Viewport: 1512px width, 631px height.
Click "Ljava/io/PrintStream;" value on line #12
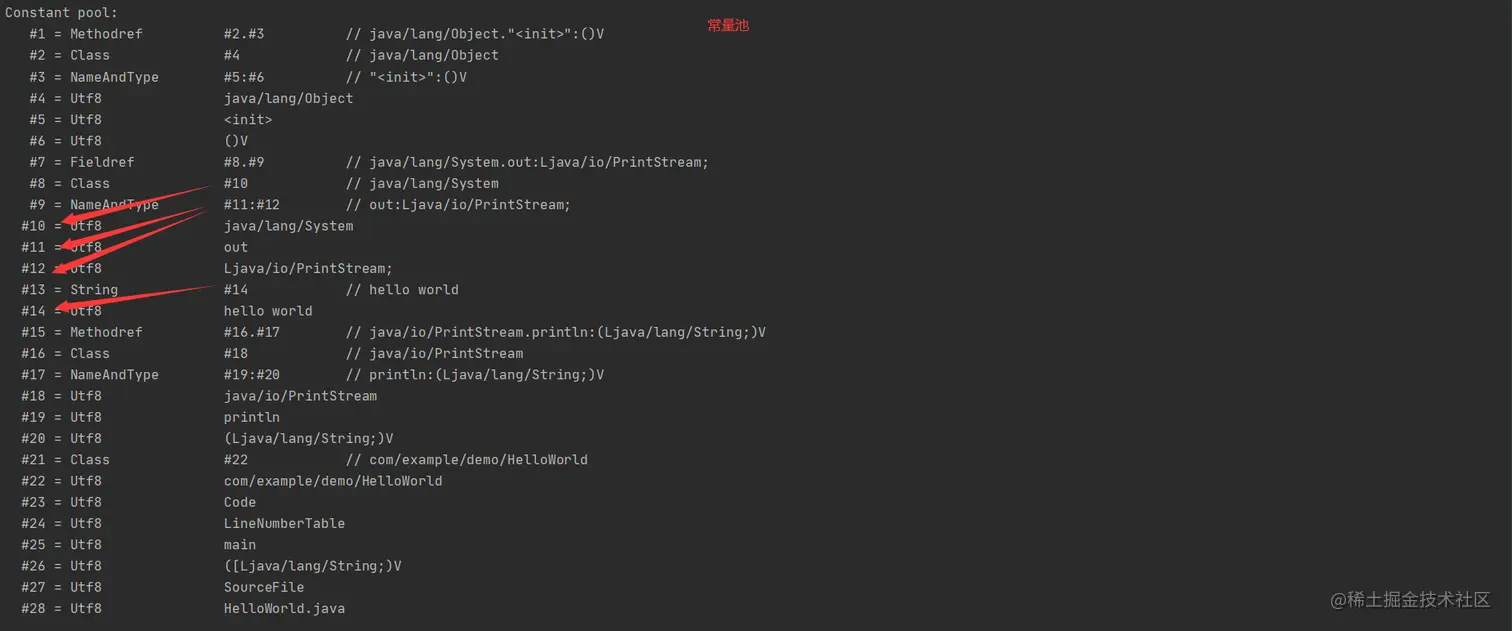point(308,268)
